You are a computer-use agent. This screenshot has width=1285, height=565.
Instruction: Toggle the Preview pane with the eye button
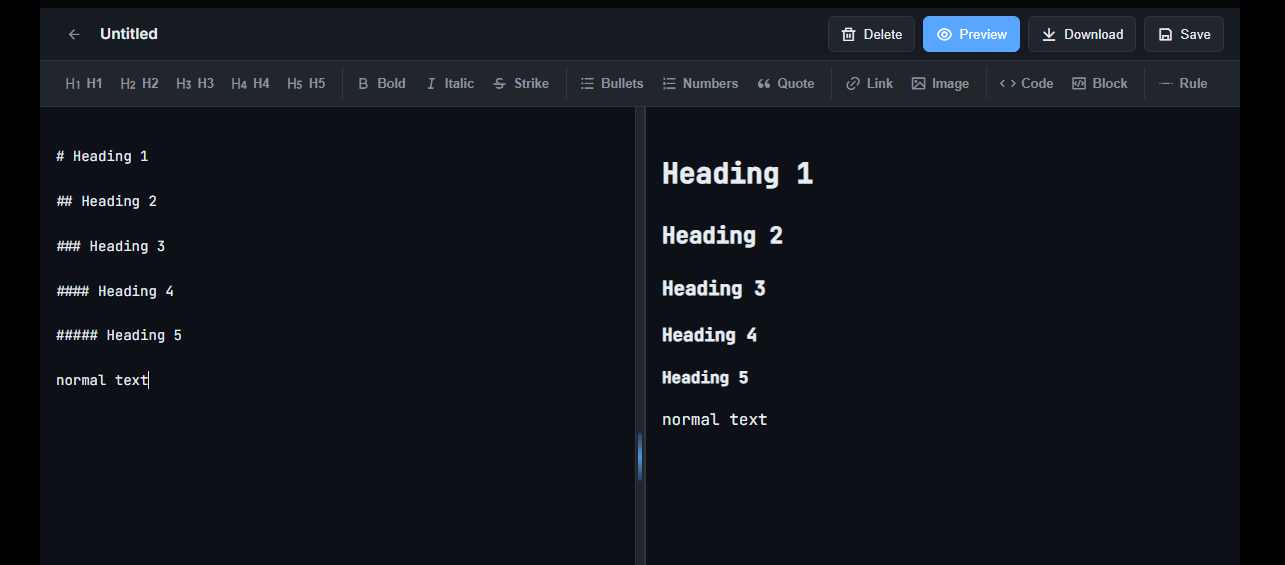(x=971, y=34)
